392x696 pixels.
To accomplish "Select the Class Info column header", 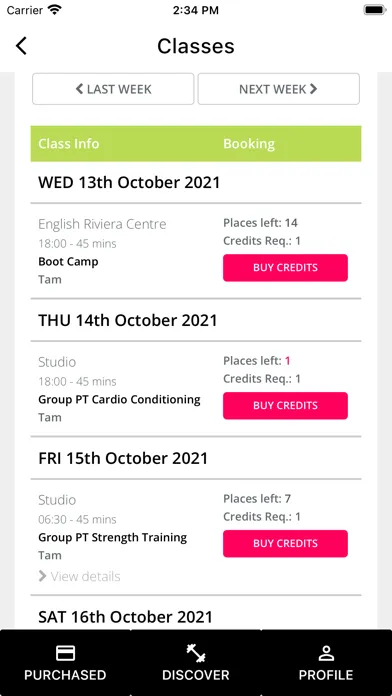I will coord(69,144).
